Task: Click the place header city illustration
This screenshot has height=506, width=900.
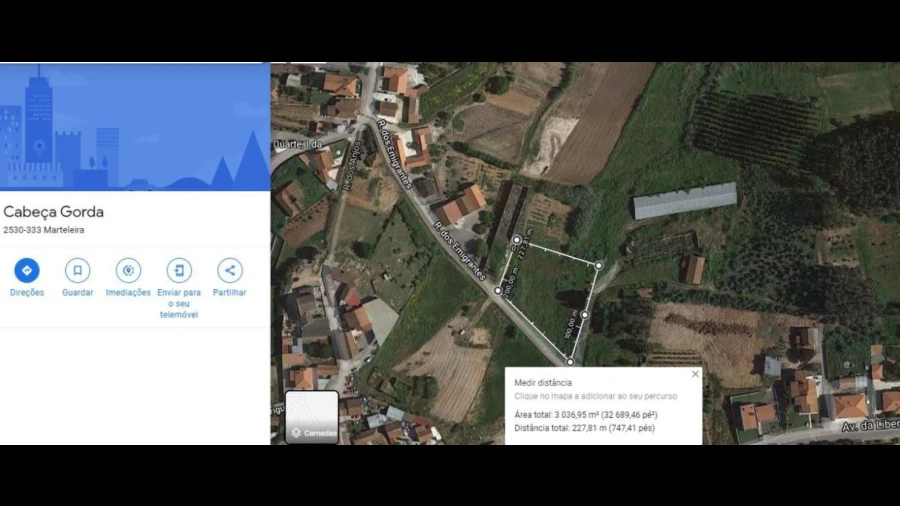Action: click(135, 127)
